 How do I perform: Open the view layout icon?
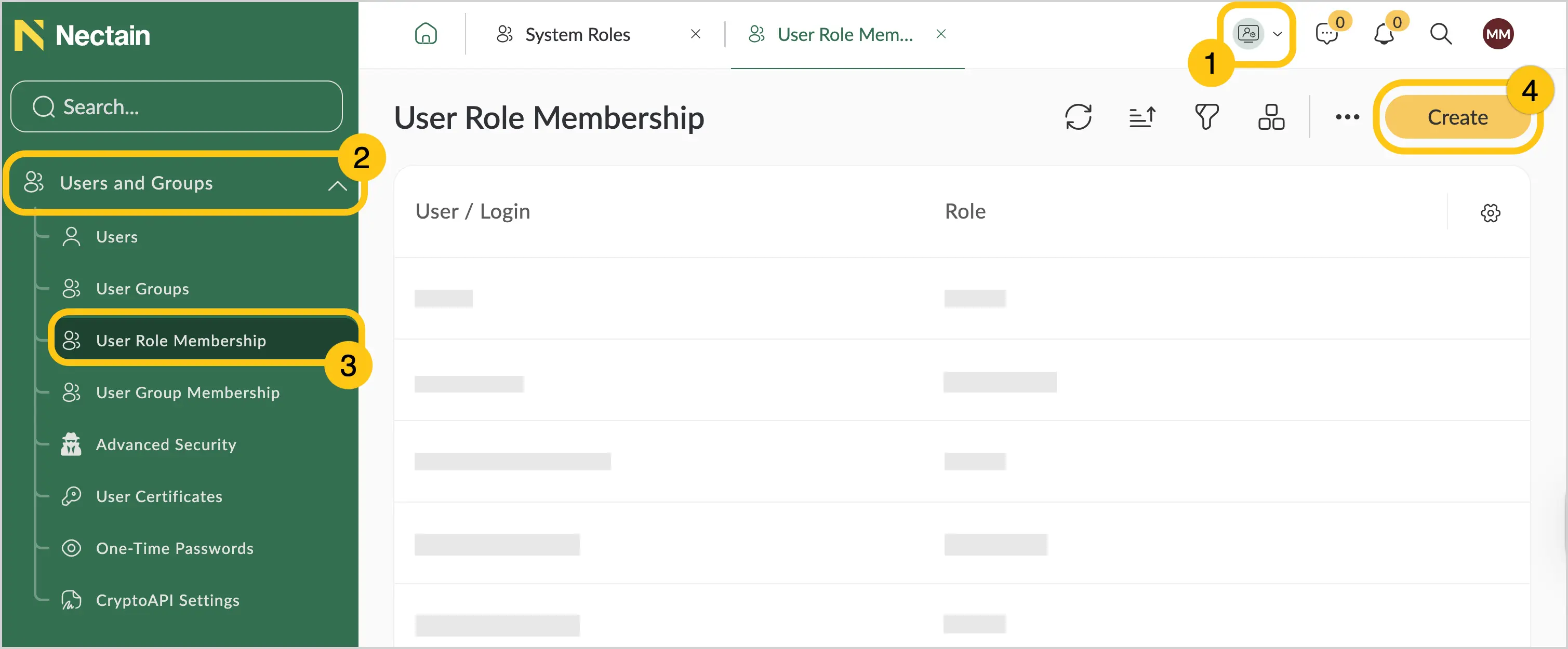(x=1271, y=117)
